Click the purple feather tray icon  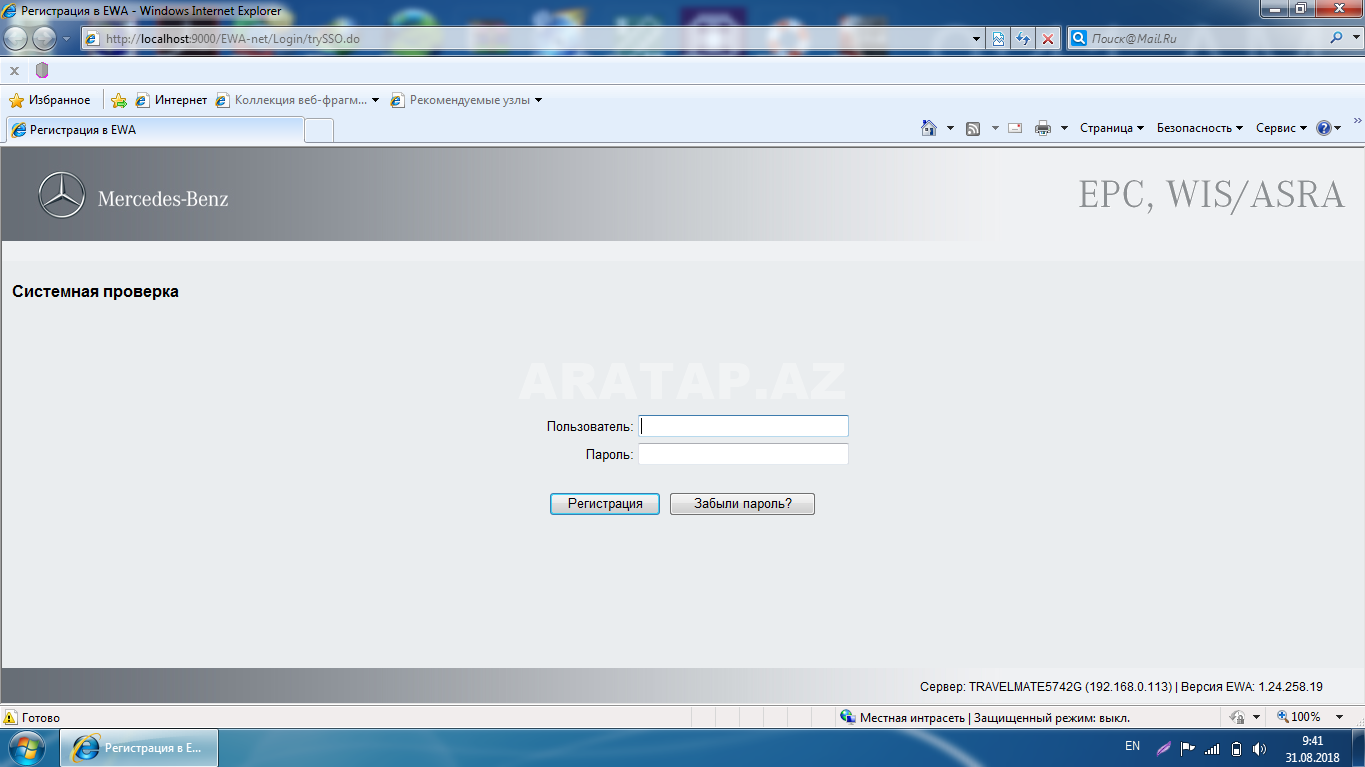1164,748
